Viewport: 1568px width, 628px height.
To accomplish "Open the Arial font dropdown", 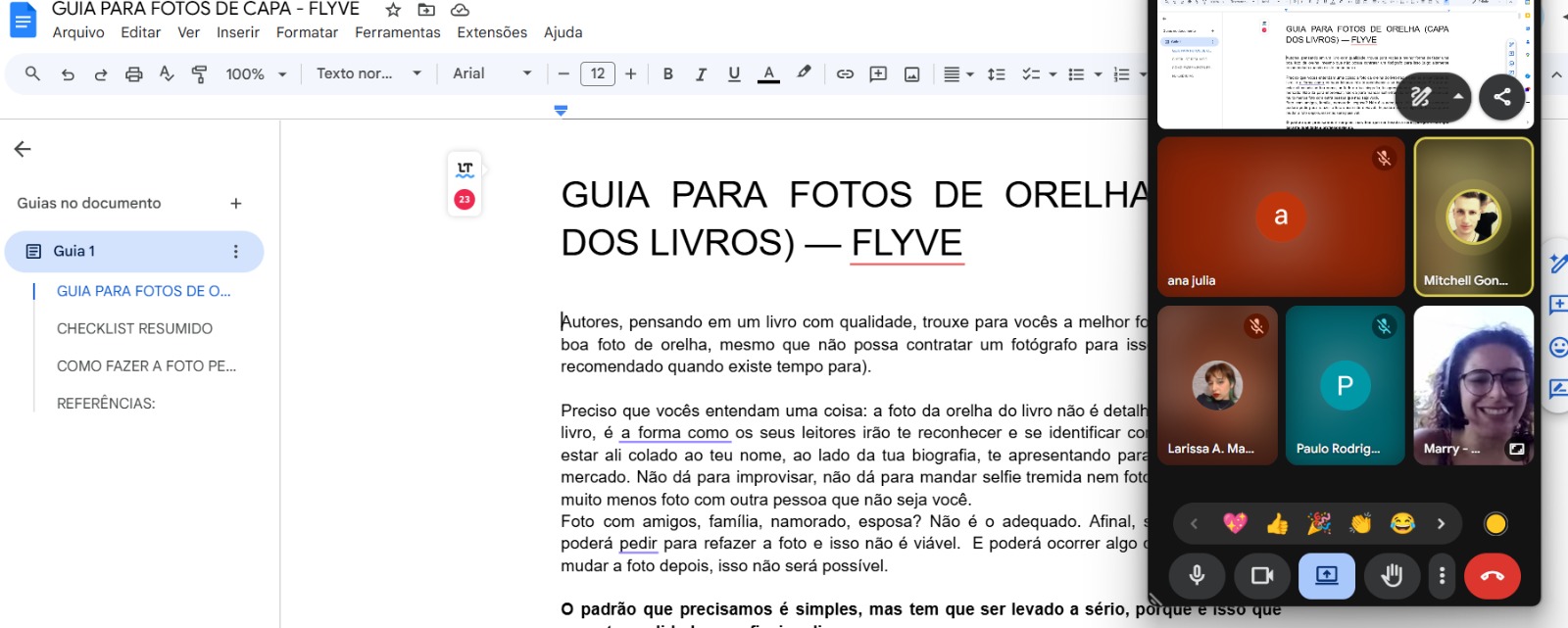I will (492, 73).
